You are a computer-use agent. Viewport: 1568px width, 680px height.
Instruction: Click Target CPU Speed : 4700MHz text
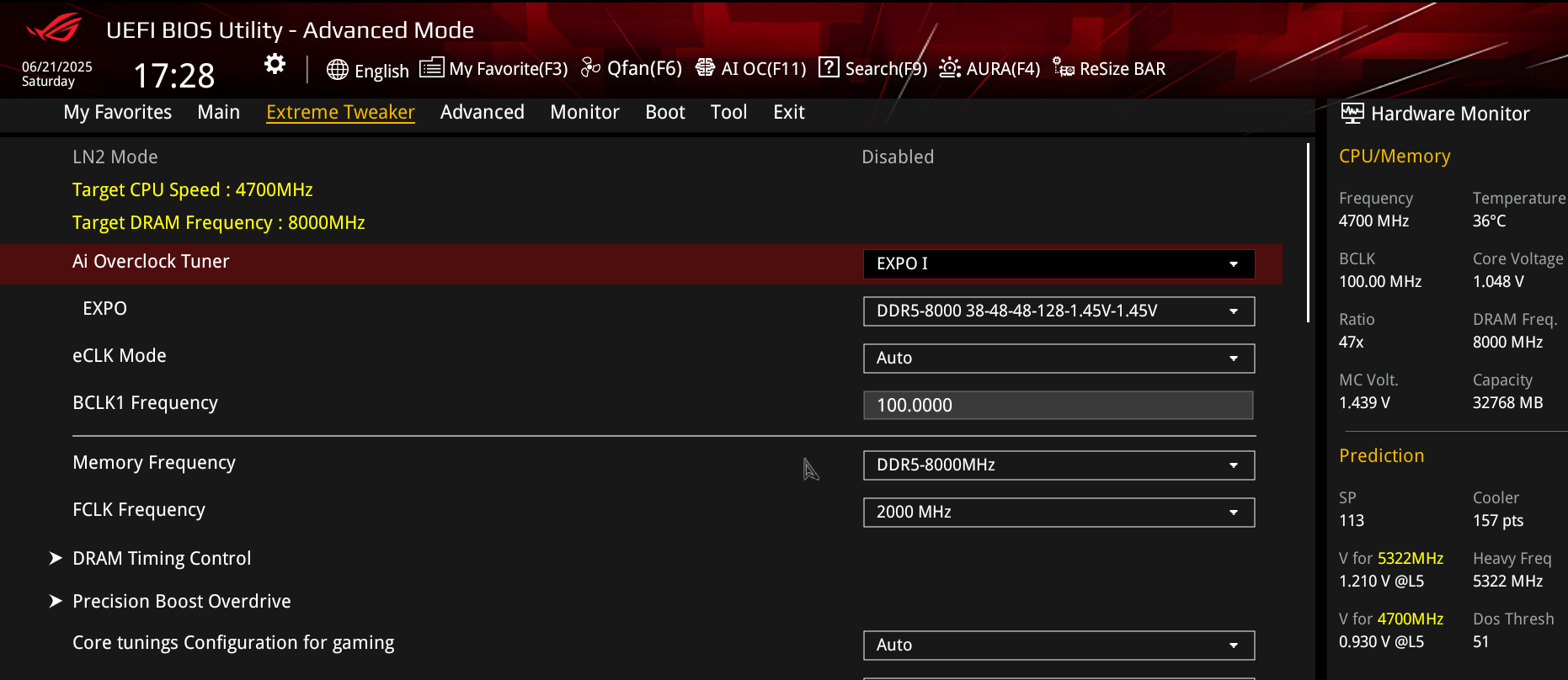coord(193,190)
